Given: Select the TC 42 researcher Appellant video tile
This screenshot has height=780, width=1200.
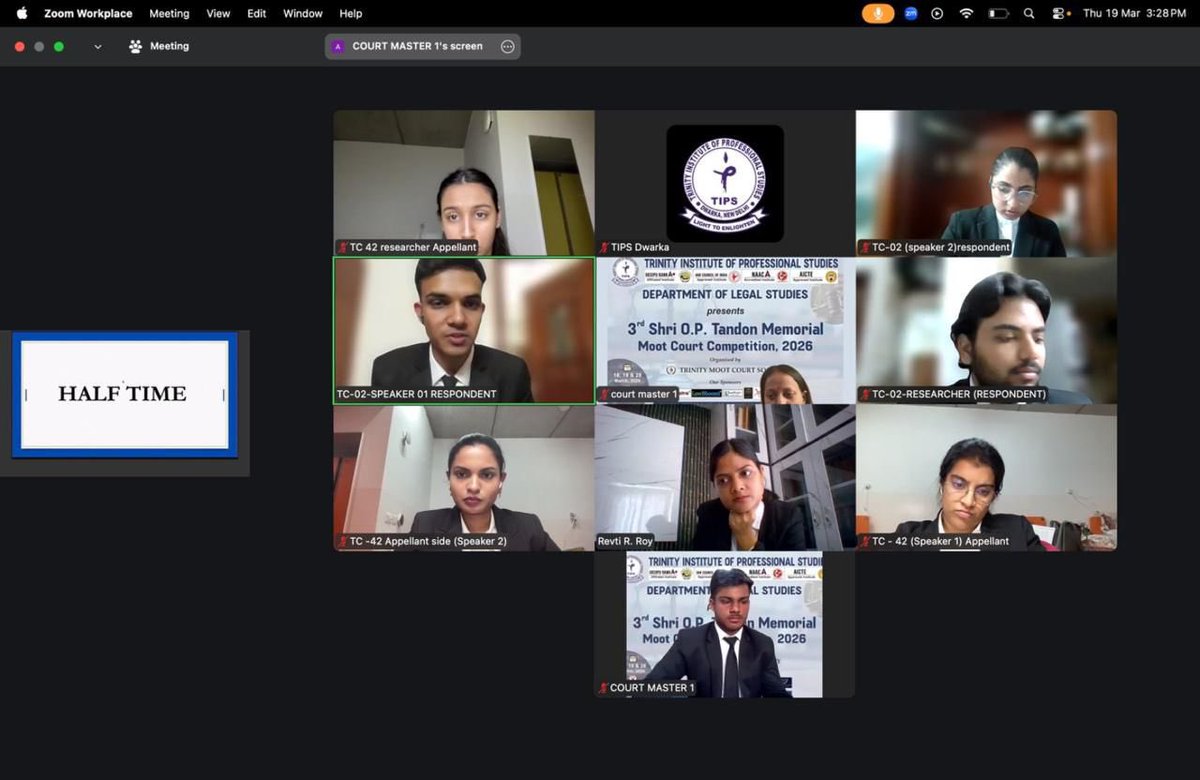Looking at the screenshot, I should (x=464, y=183).
